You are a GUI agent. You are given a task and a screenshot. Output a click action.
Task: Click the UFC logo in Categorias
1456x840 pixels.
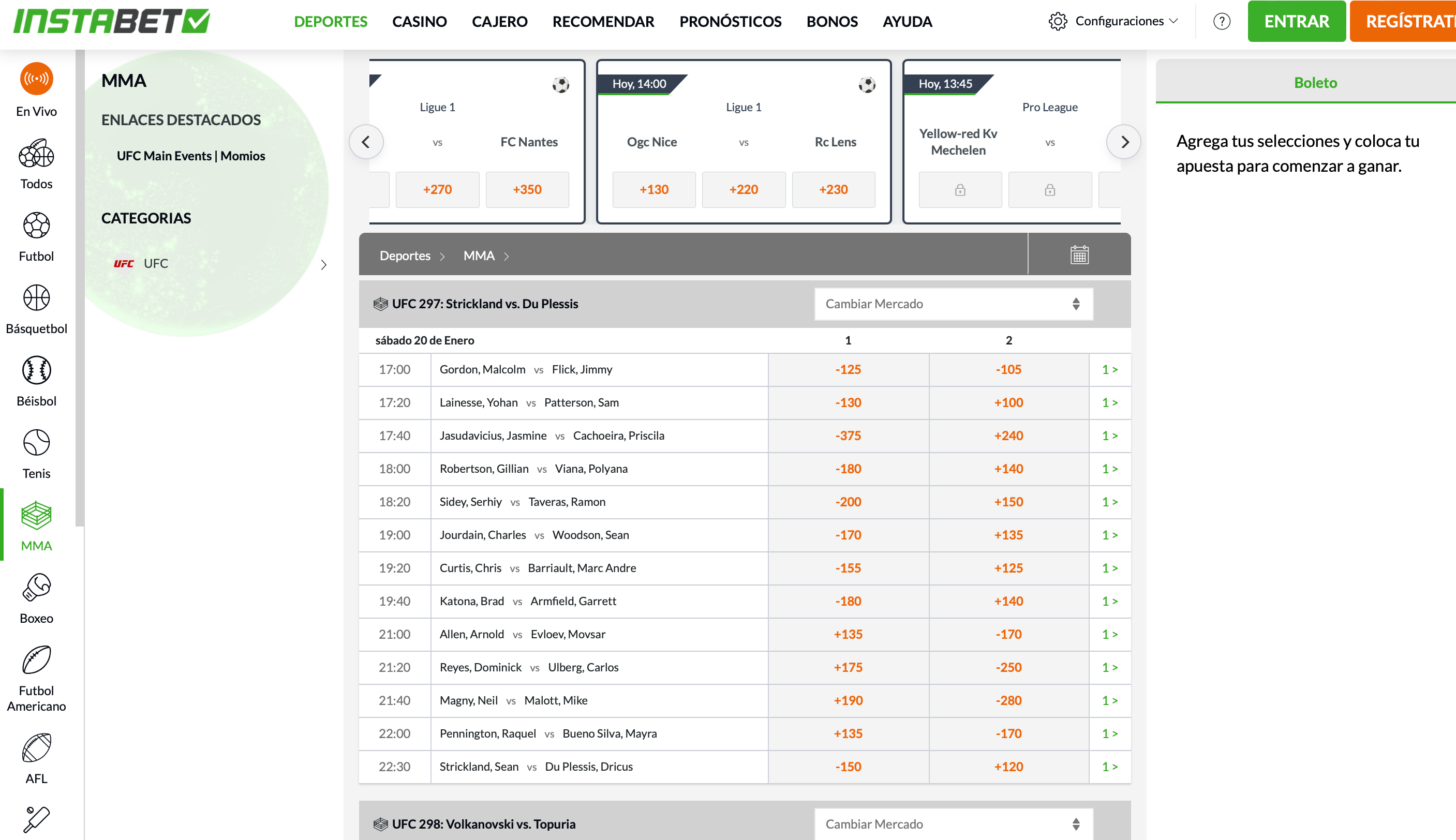click(x=124, y=264)
